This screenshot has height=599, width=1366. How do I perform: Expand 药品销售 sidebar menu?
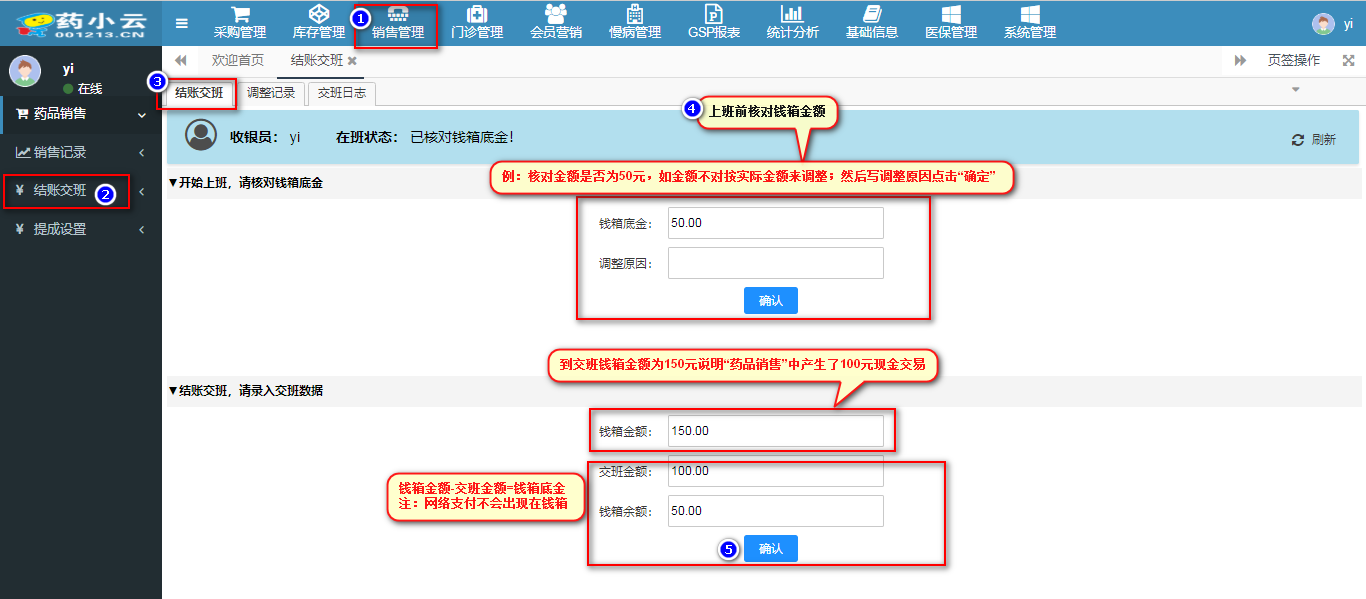81,114
